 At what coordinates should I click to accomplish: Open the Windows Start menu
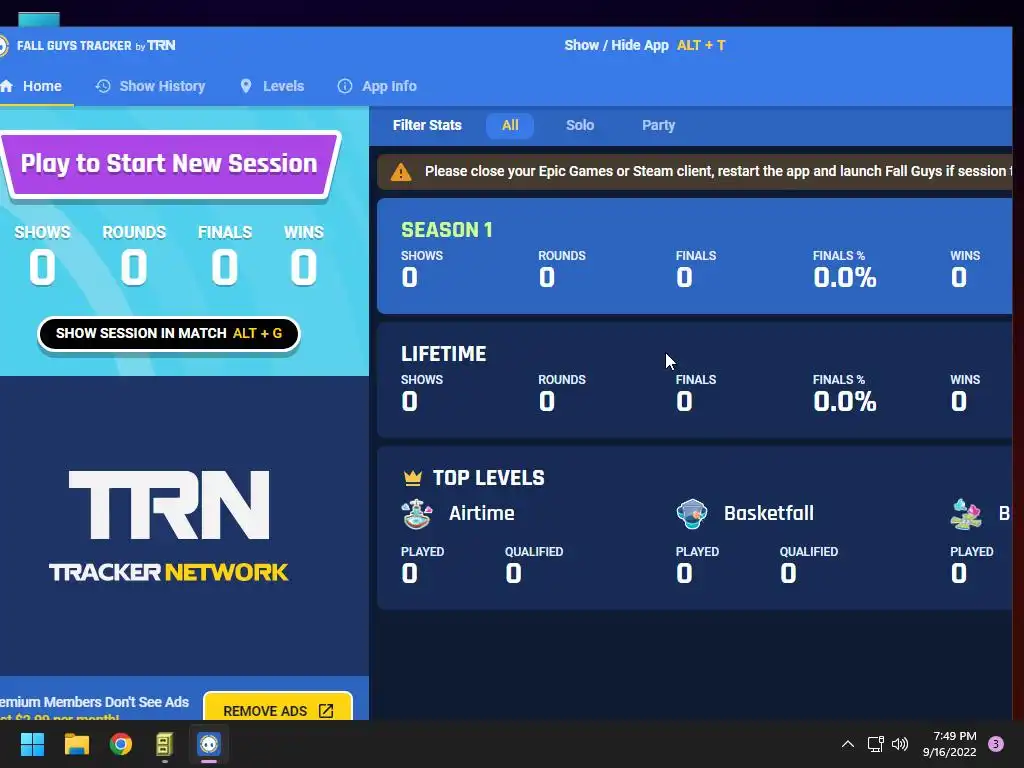click(32, 744)
